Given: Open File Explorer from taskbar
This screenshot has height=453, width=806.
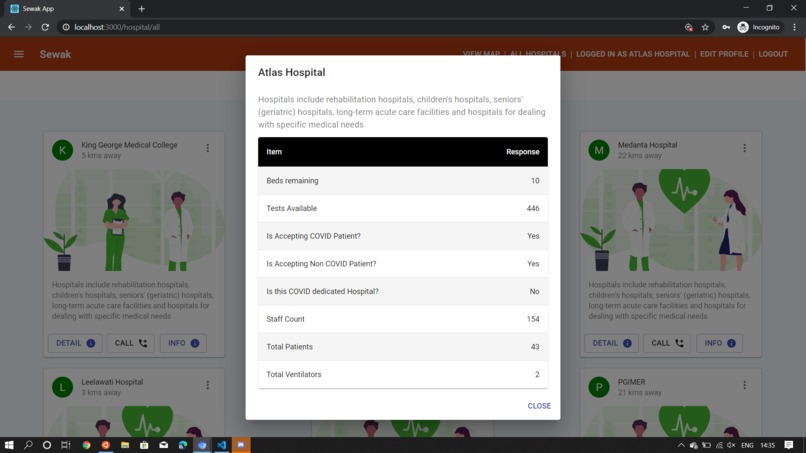Looking at the screenshot, I should point(125,445).
